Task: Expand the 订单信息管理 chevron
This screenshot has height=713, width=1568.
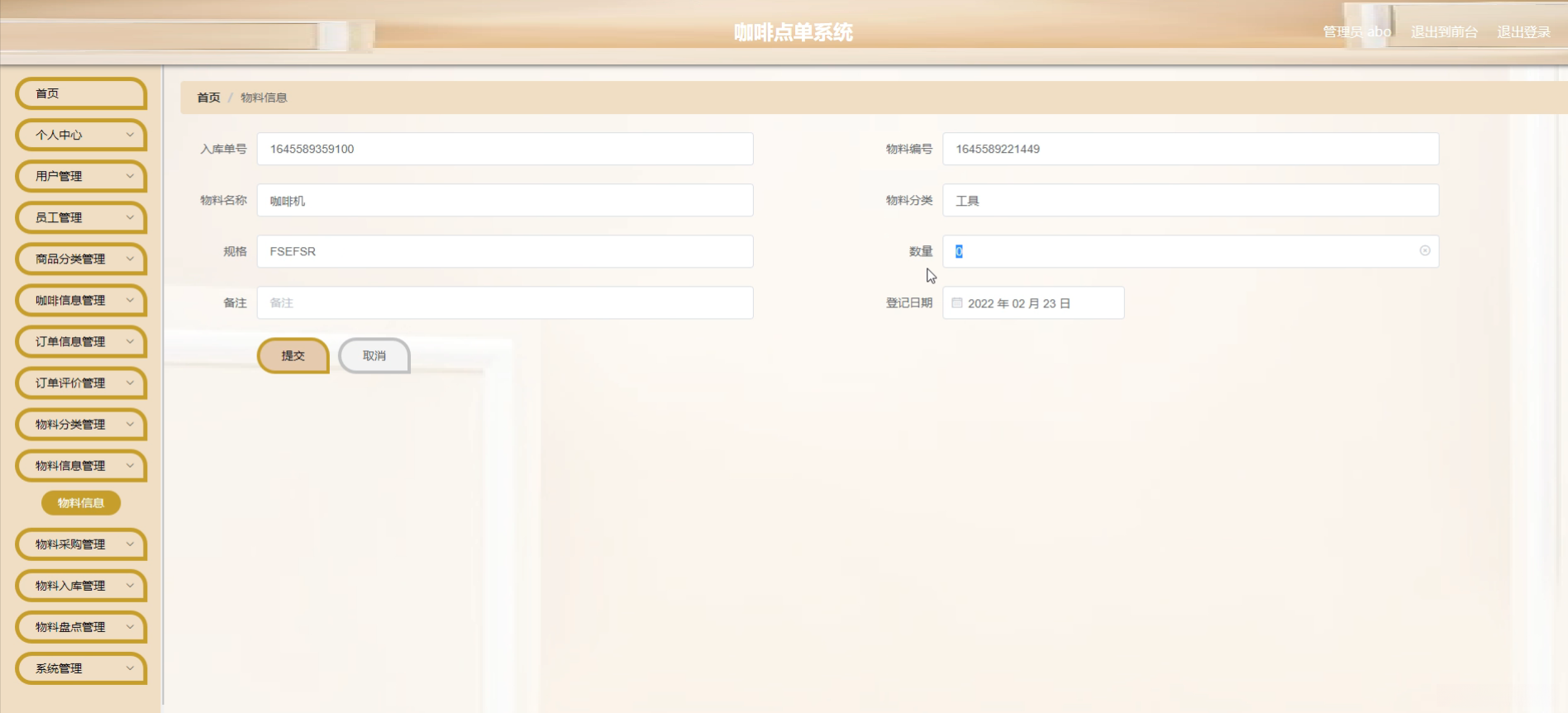Action: point(130,341)
